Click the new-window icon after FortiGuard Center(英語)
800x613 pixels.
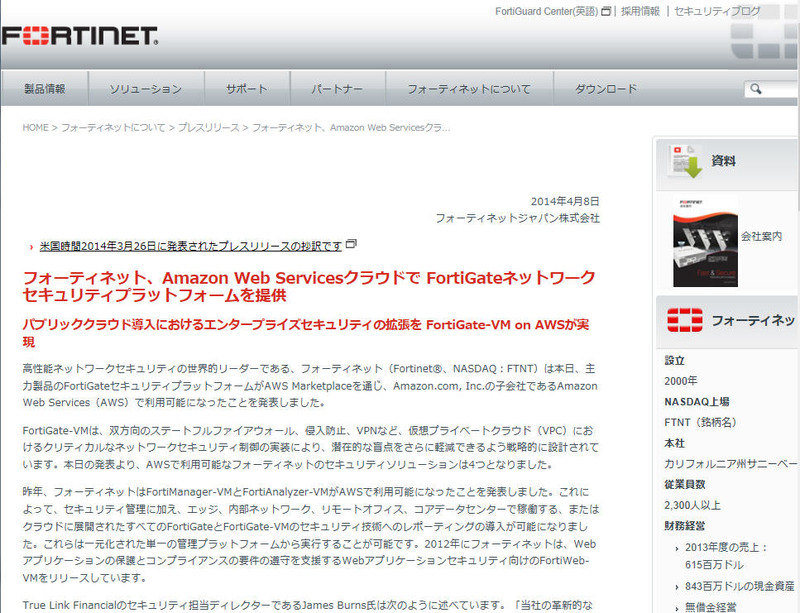[x=606, y=12]
